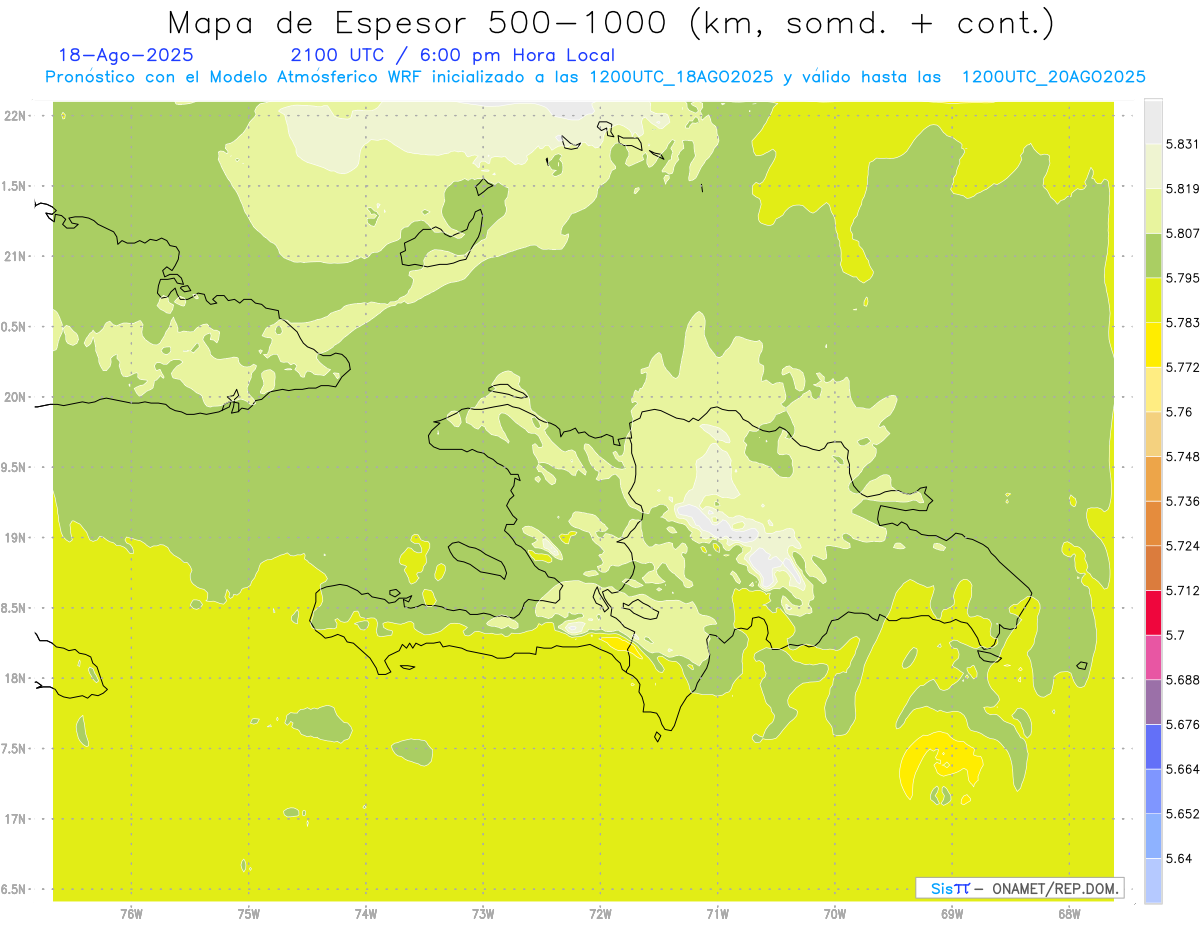Click the longitude label 70W
This screenshot has height=927, width=1200.
coord(835,913)
